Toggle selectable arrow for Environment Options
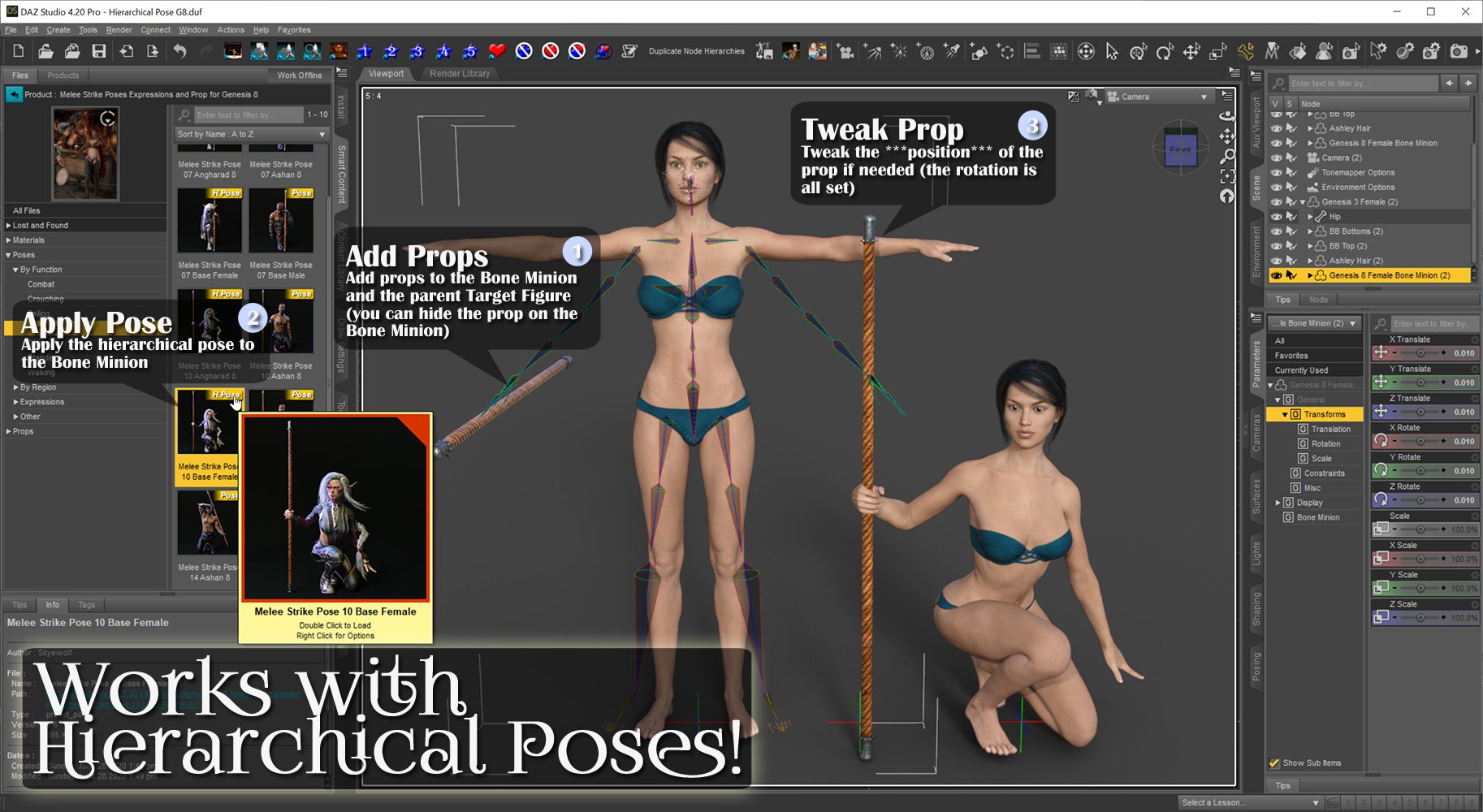1483x812 pixels. point(1291,187)
